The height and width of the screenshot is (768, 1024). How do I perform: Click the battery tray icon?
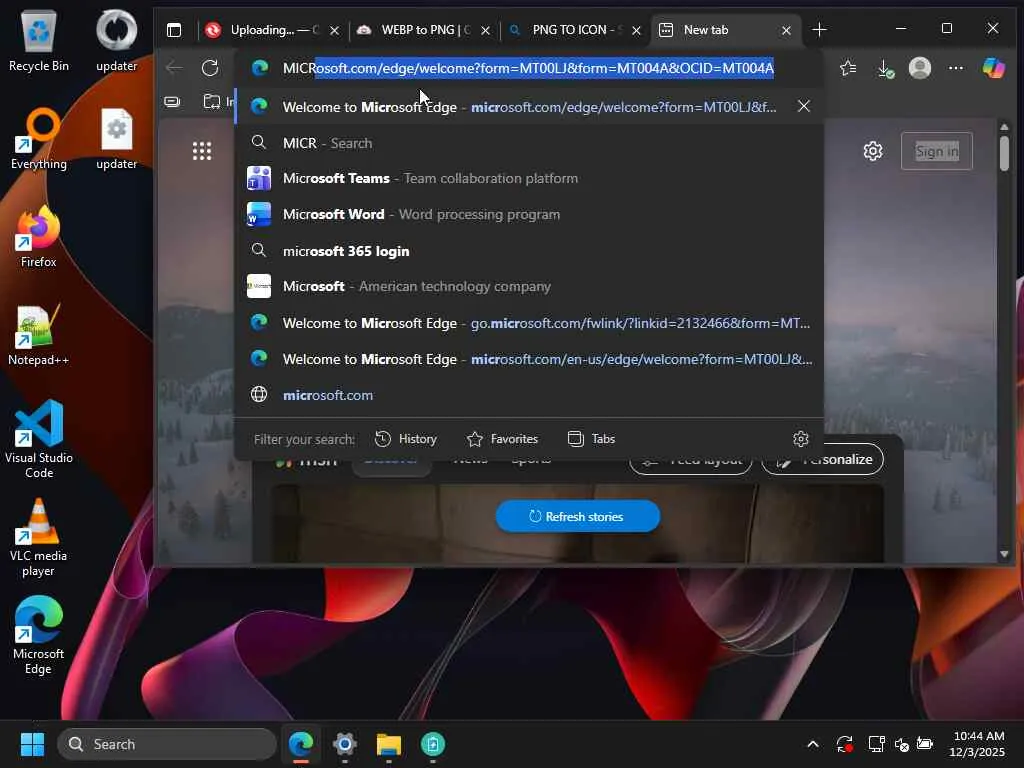pyautogui.click(x=925, y=744)
